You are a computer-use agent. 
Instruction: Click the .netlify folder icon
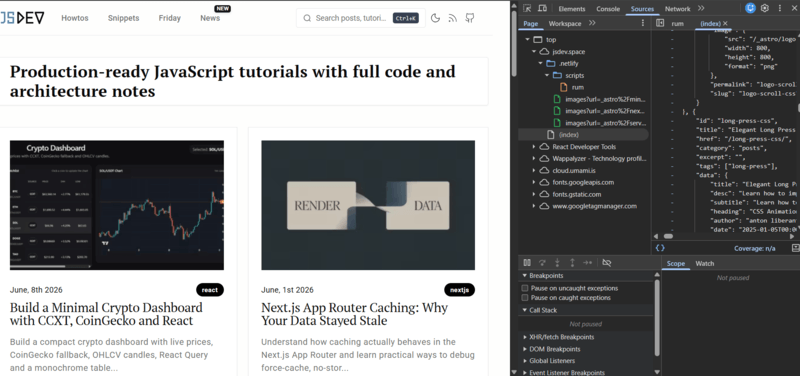[x=551, y=64]
